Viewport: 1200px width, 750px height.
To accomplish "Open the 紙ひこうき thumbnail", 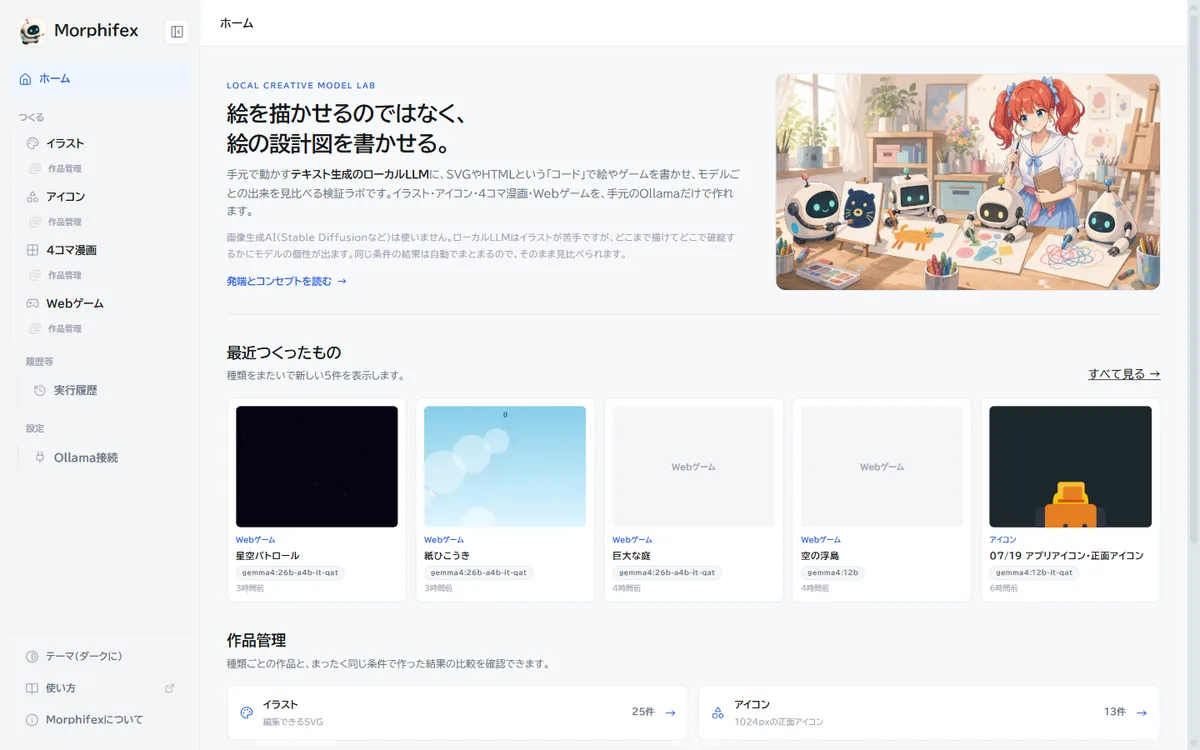I will (x=505, y=466).
